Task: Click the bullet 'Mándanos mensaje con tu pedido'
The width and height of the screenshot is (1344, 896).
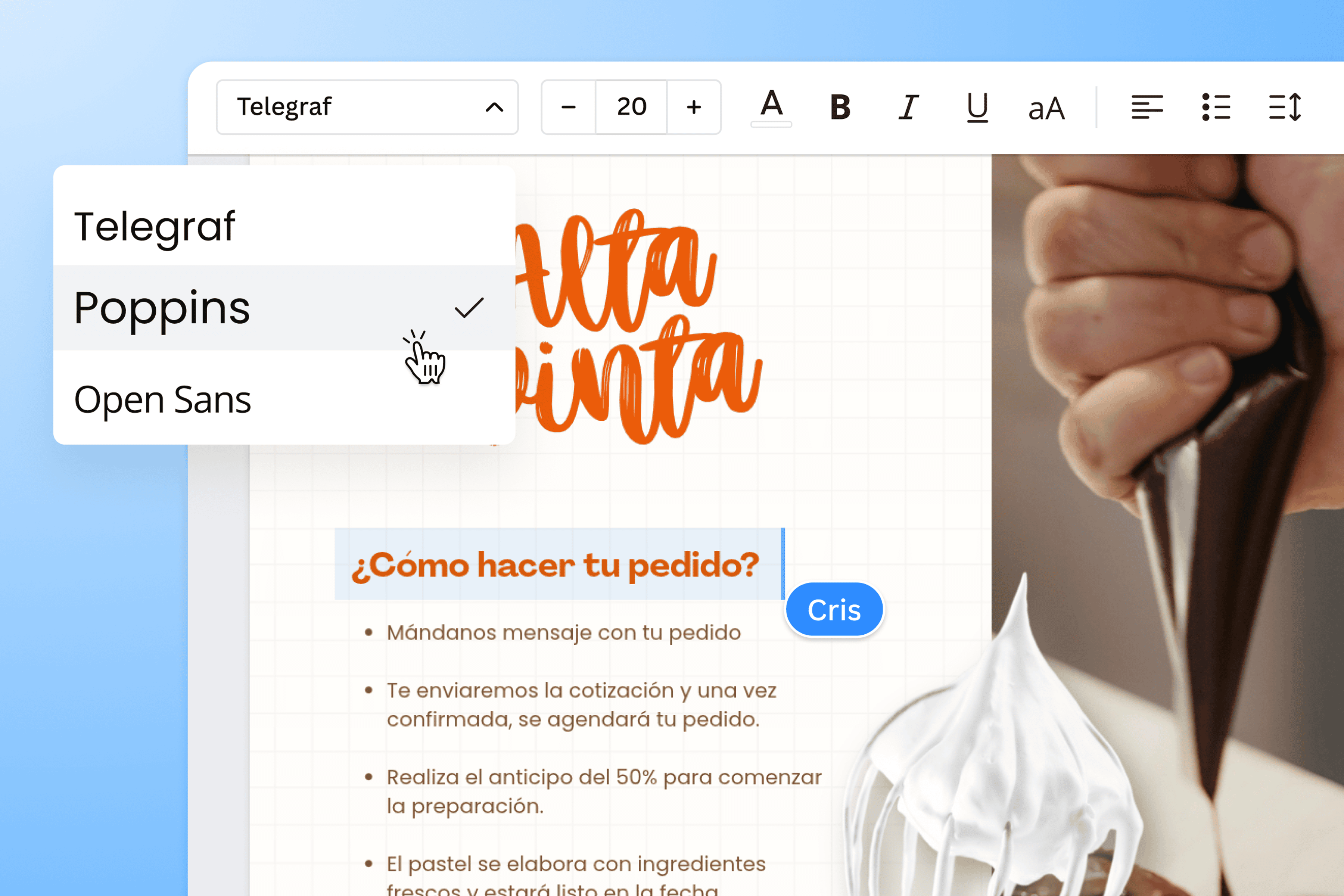Action: (x=563, y=632)
